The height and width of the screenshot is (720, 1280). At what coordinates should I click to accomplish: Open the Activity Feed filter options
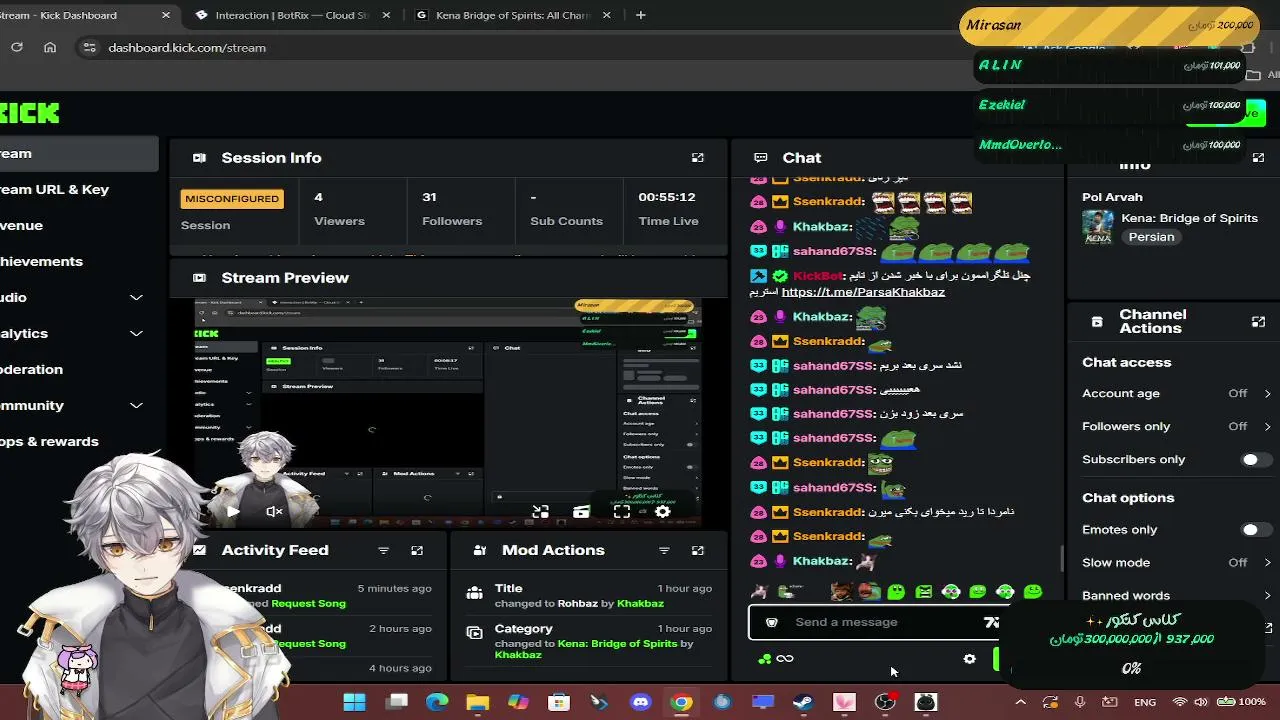tap(383, 550)
